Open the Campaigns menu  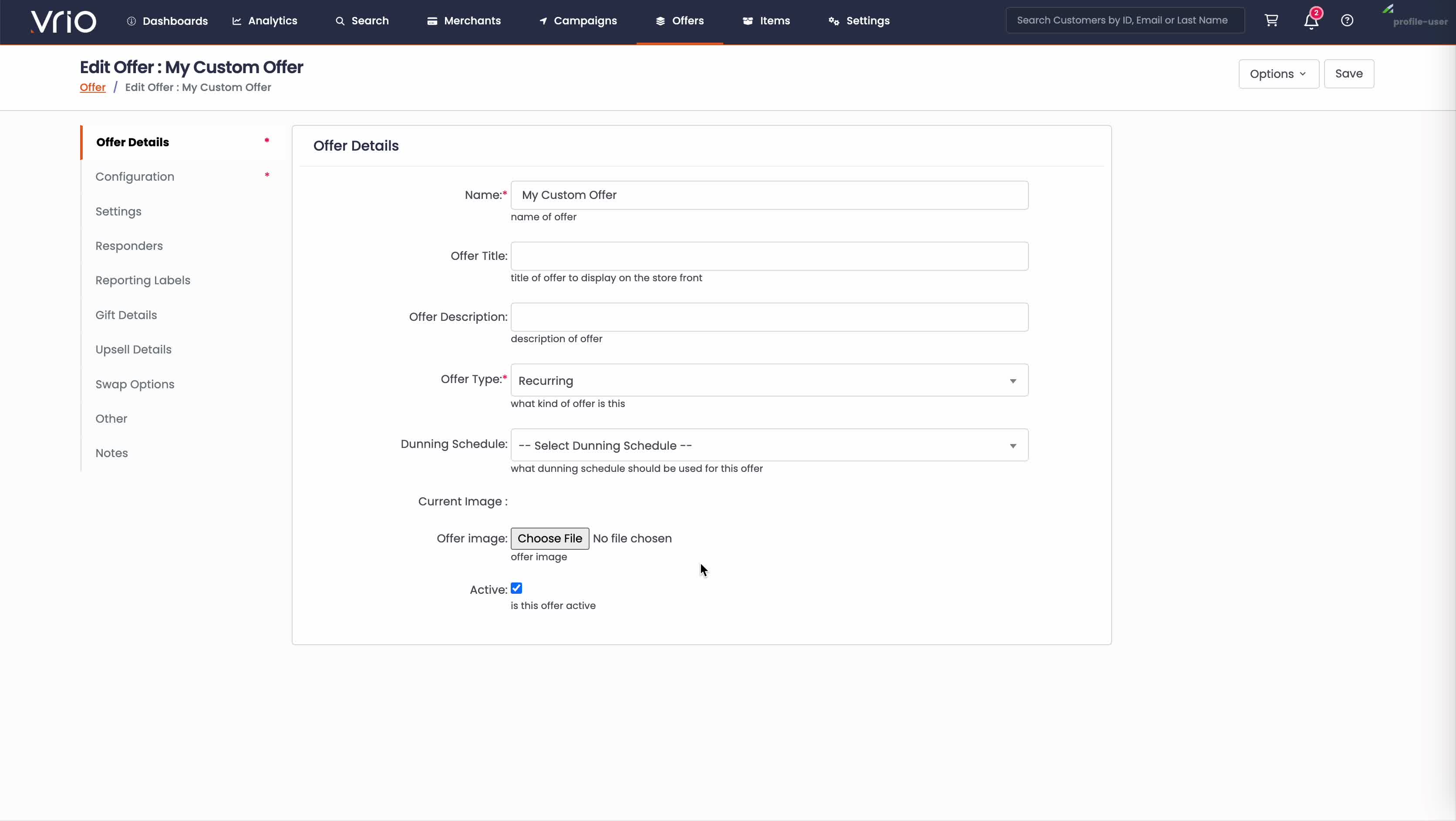click(578, 21)
